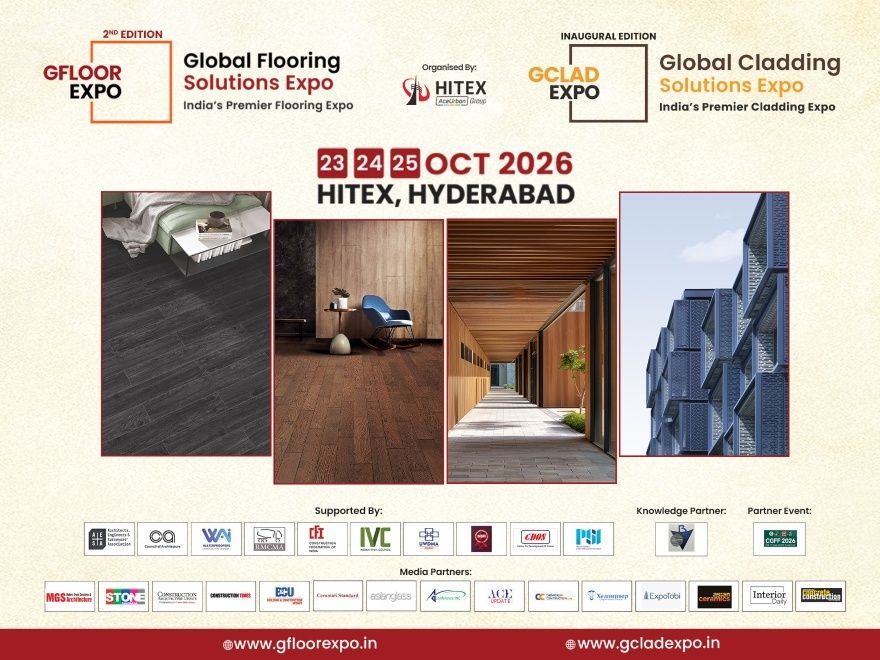Select the Construction Times logo
The image size is (880, 660).
[x=231, y=596]
